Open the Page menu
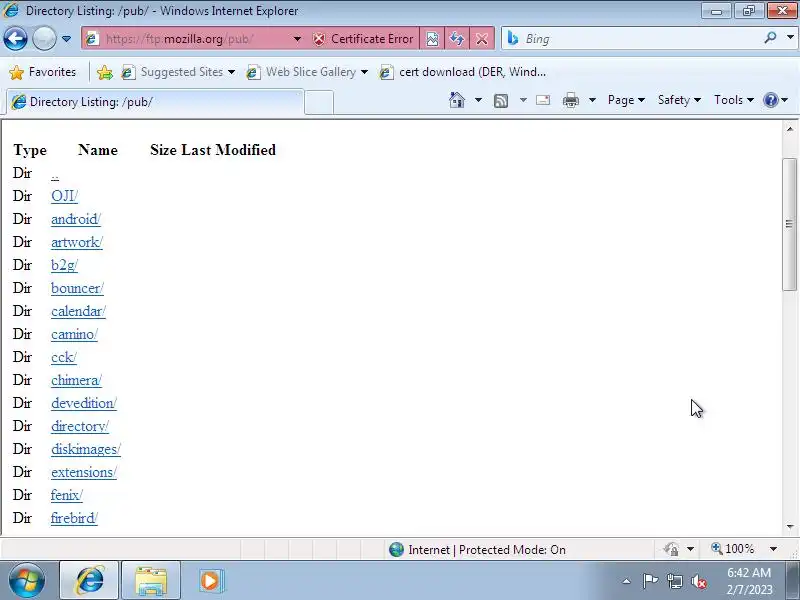The height and width of the screenshot is (600, 800). tap(626, 100)
